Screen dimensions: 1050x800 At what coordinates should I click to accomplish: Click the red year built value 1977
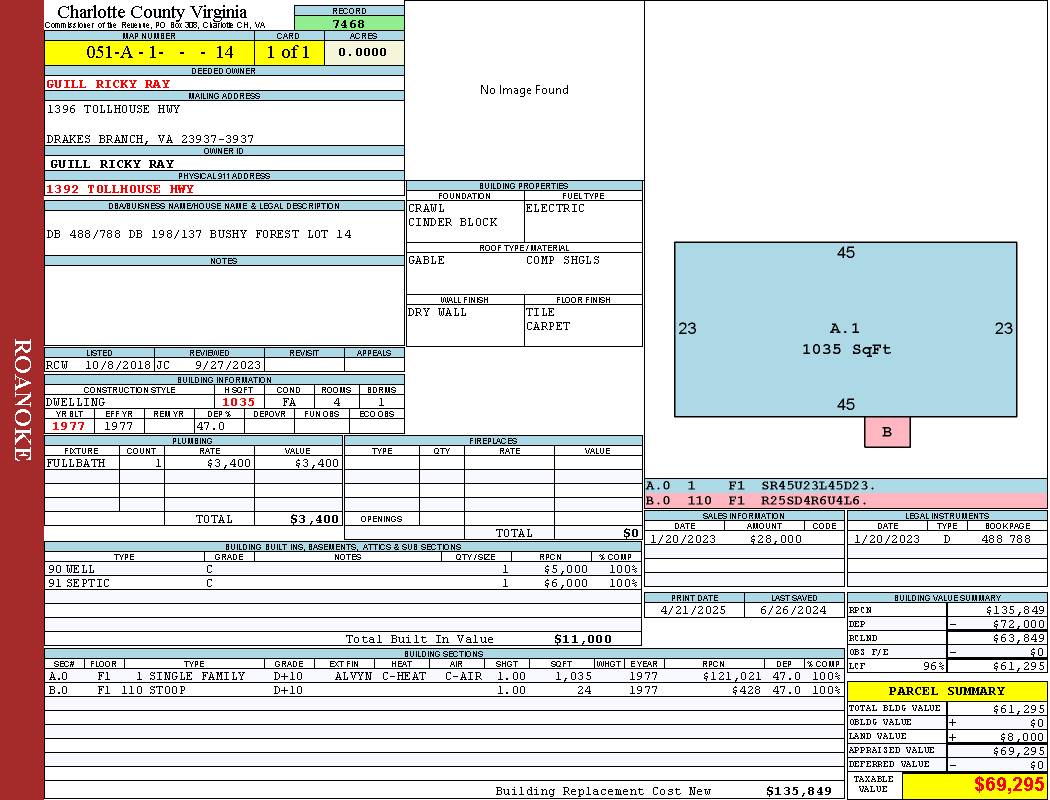click(x=69, y=426)
